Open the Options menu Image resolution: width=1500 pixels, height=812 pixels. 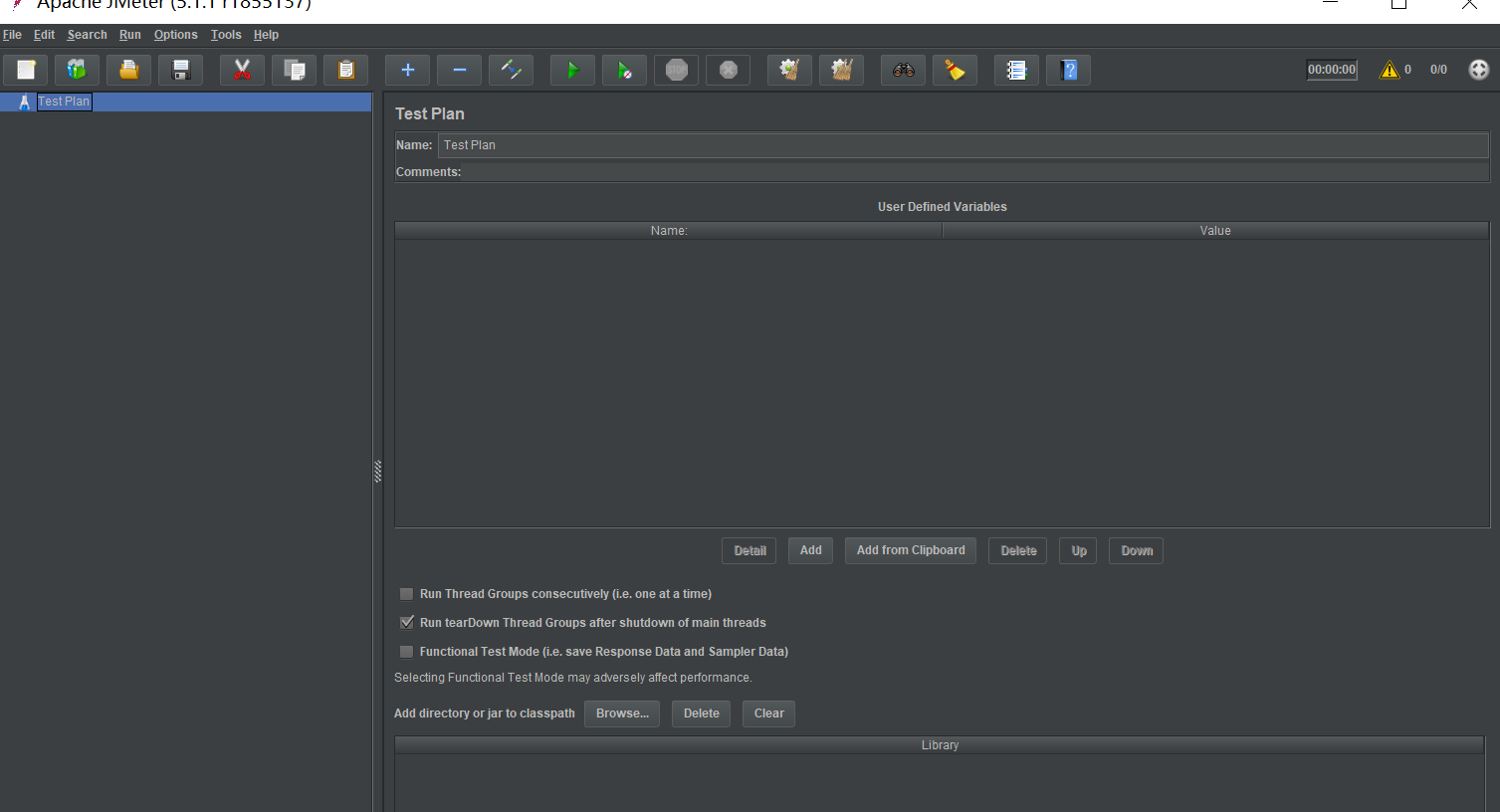[175, 35]
